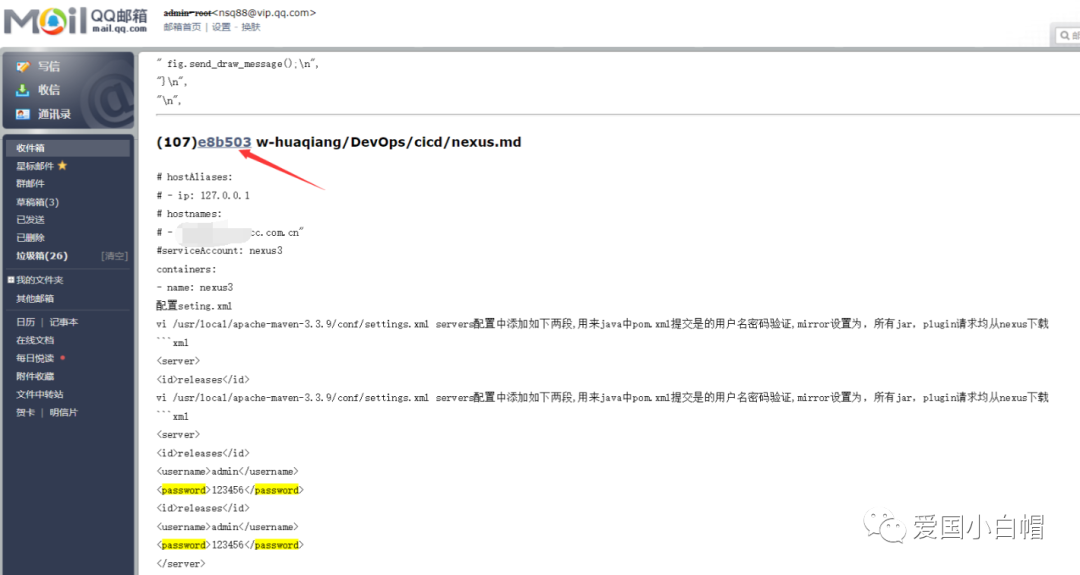Click the search input field at top right
This screenshot has width=1080, height=575.
[x=1068, y=35]
